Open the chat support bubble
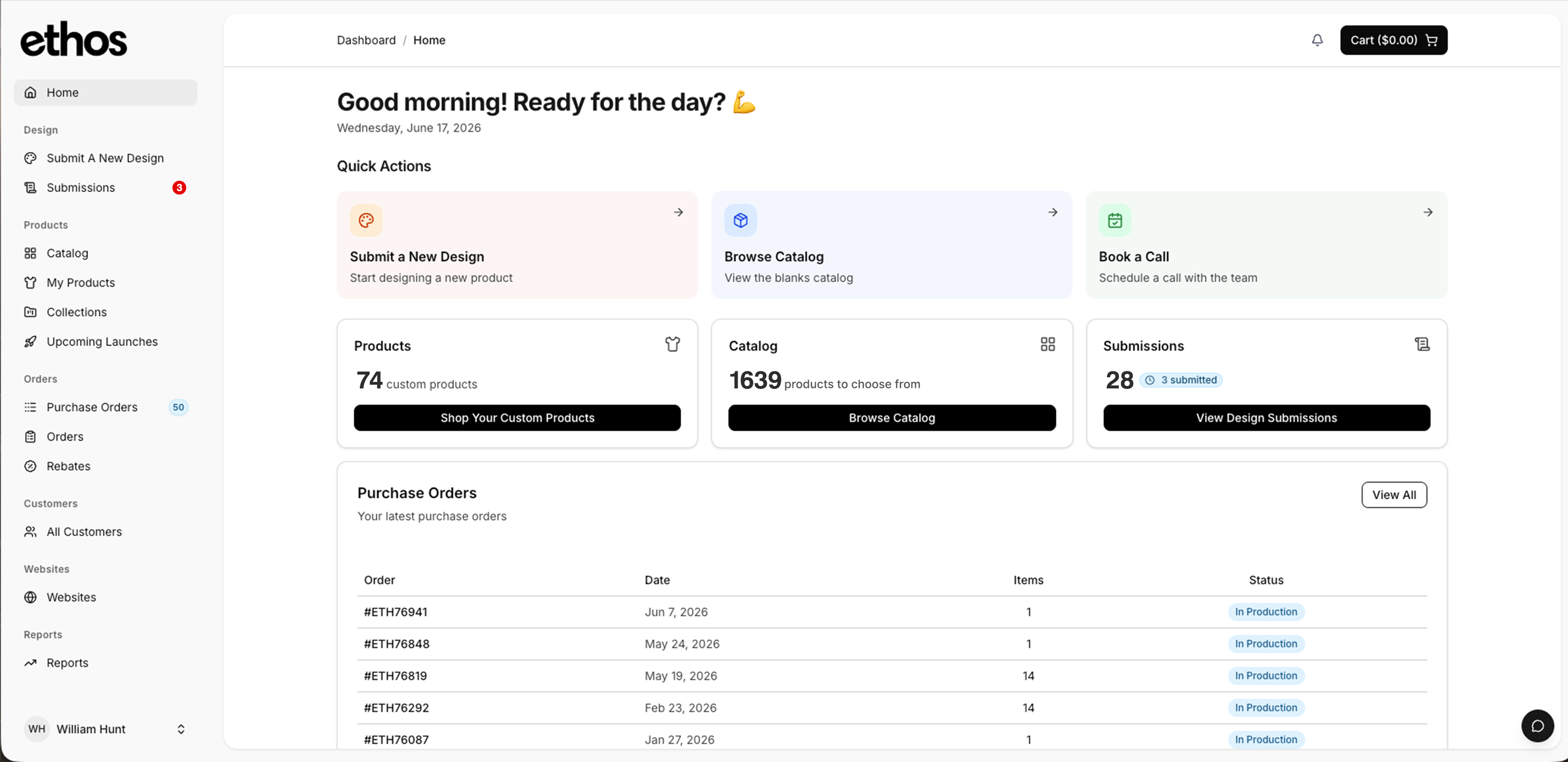This screenshot has width=1568, height=762. (1537, 725)
